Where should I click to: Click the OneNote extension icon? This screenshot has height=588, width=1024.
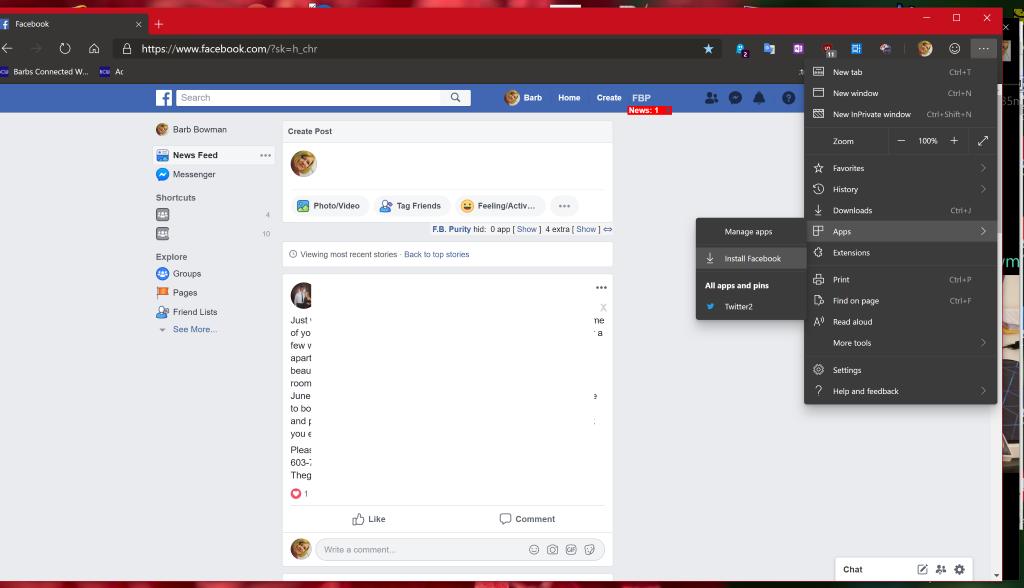(x=798, y=49)
